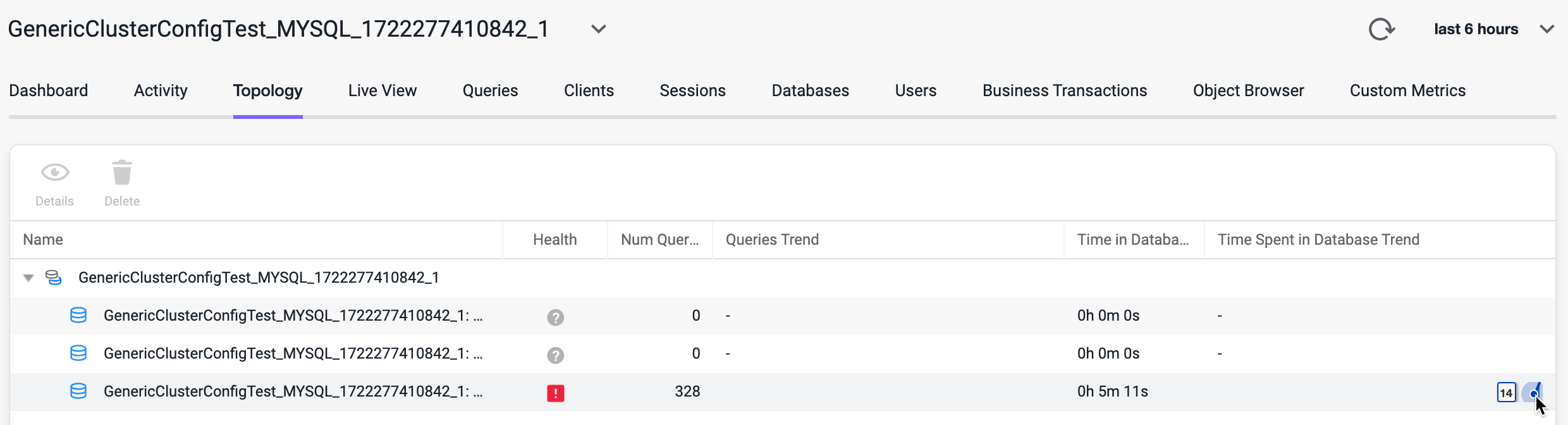Open the Queries tab
Viewport: 1568px width, 425px height.
point(490,90)
